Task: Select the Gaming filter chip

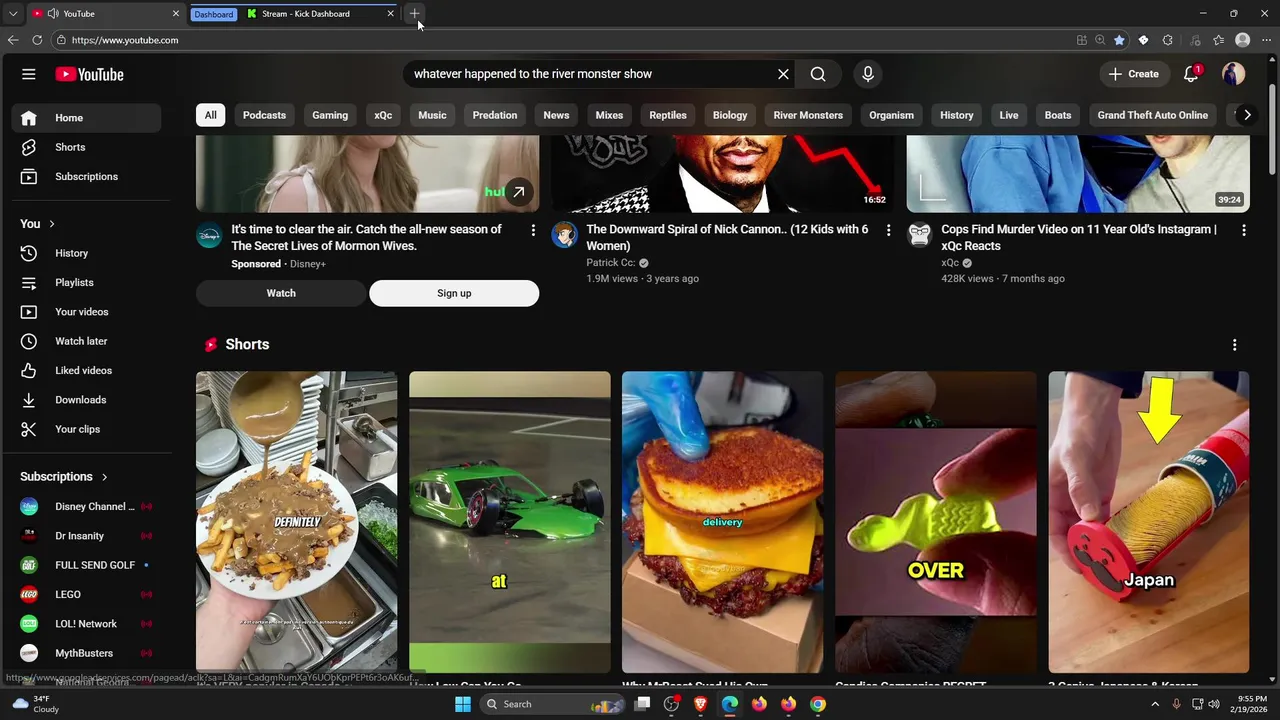Action: tap(330, 115)
